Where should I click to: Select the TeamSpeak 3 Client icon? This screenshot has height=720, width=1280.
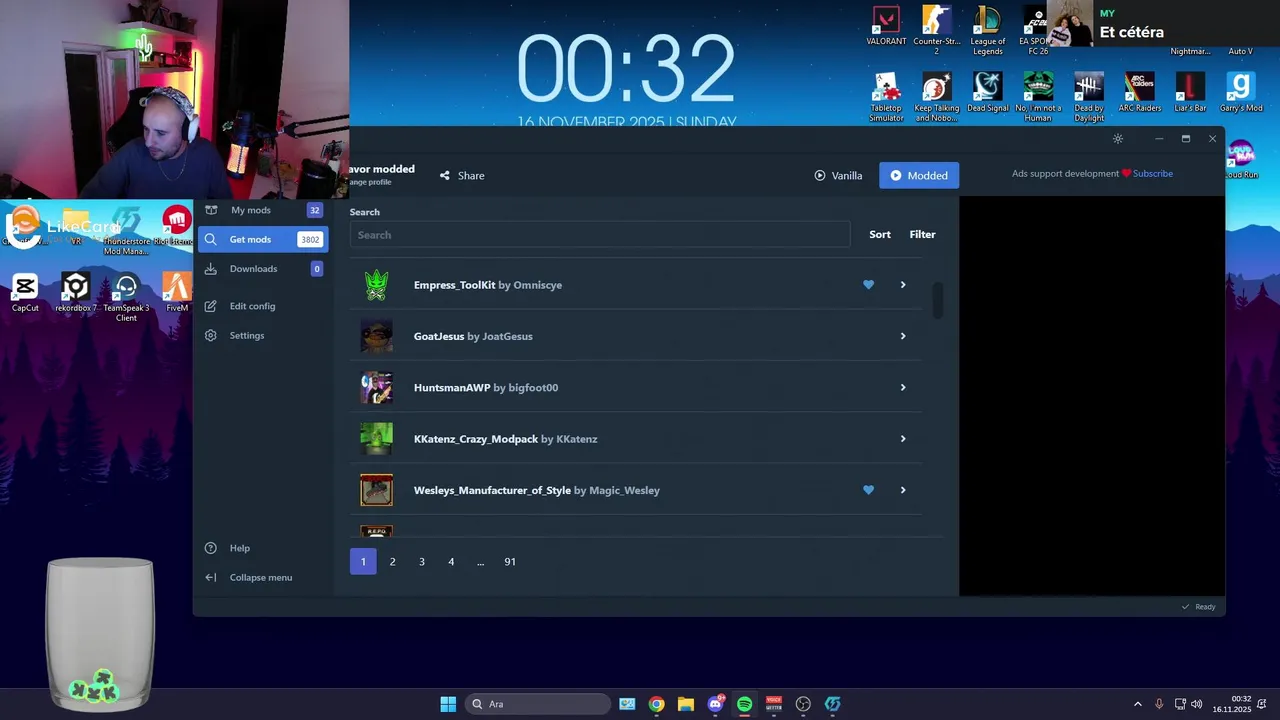pyautogui.click(x=126, y=298)
